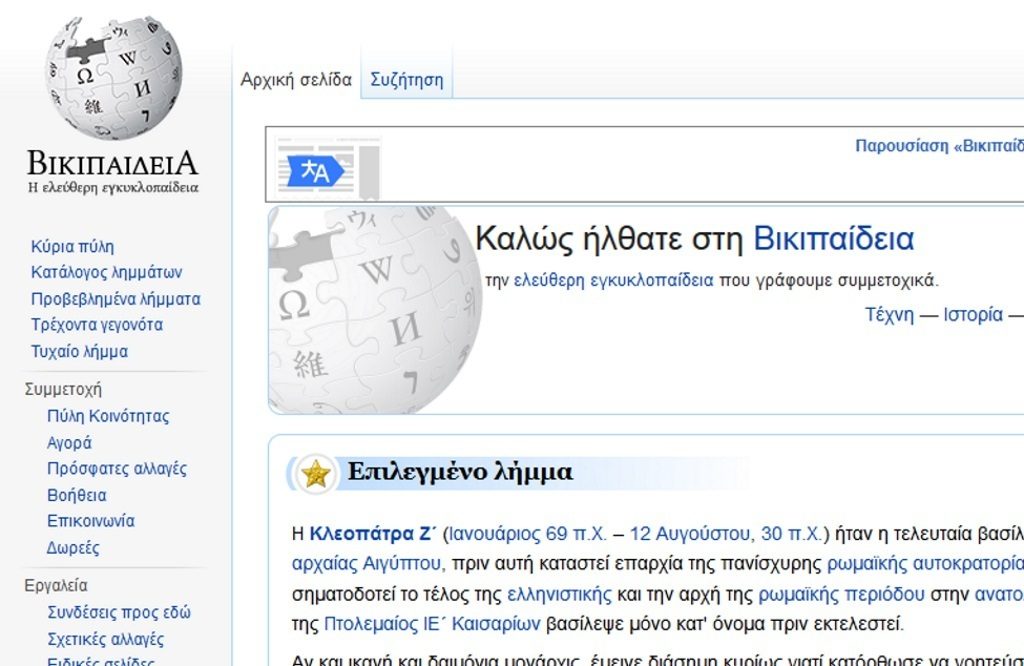1024x666 pixels.
Task: Load a random article via Τυχαίο λήμμα
Action: (79, 352)
